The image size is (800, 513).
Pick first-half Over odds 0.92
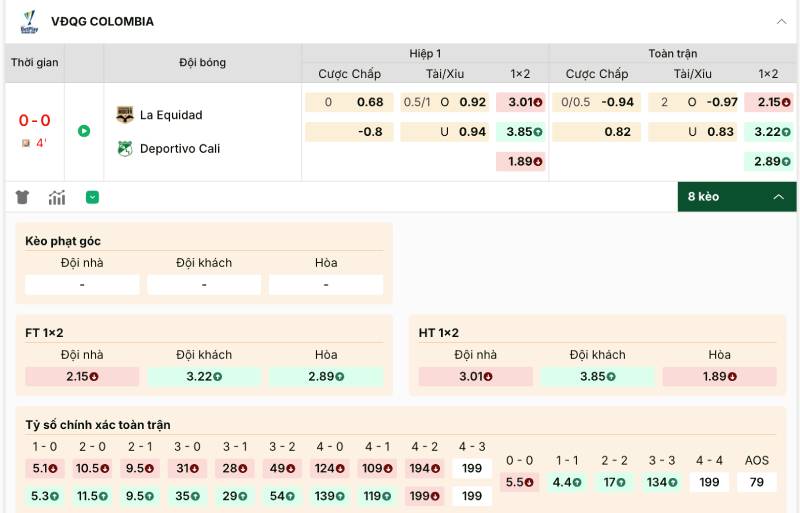click(444, 102)
